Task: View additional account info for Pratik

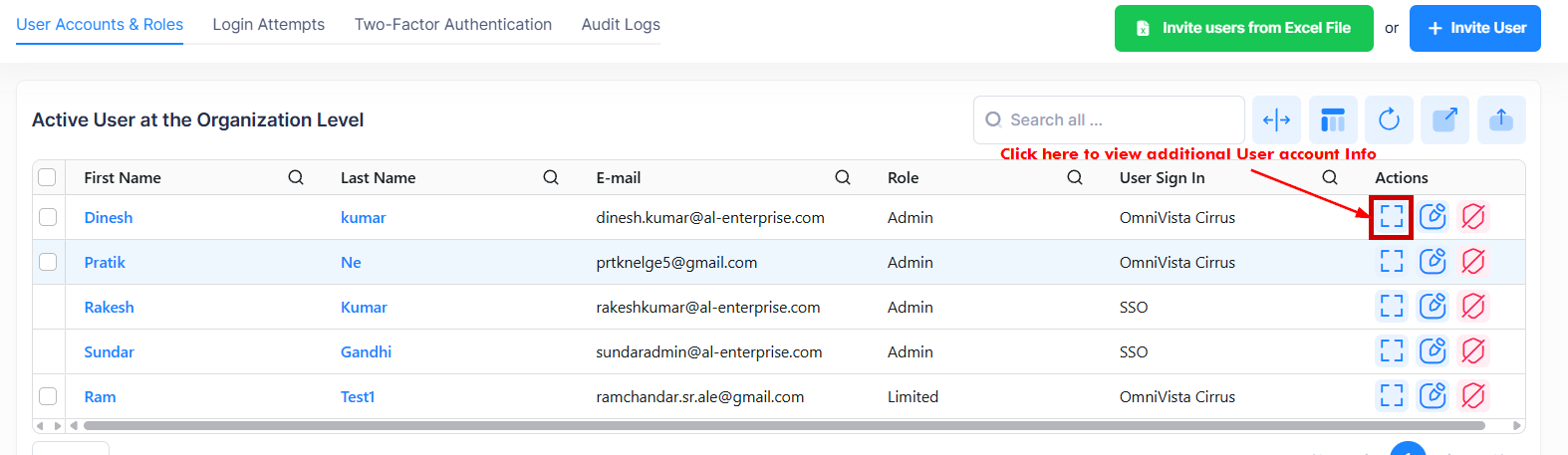Action: pyautogui.click(x=1392, y=261)
